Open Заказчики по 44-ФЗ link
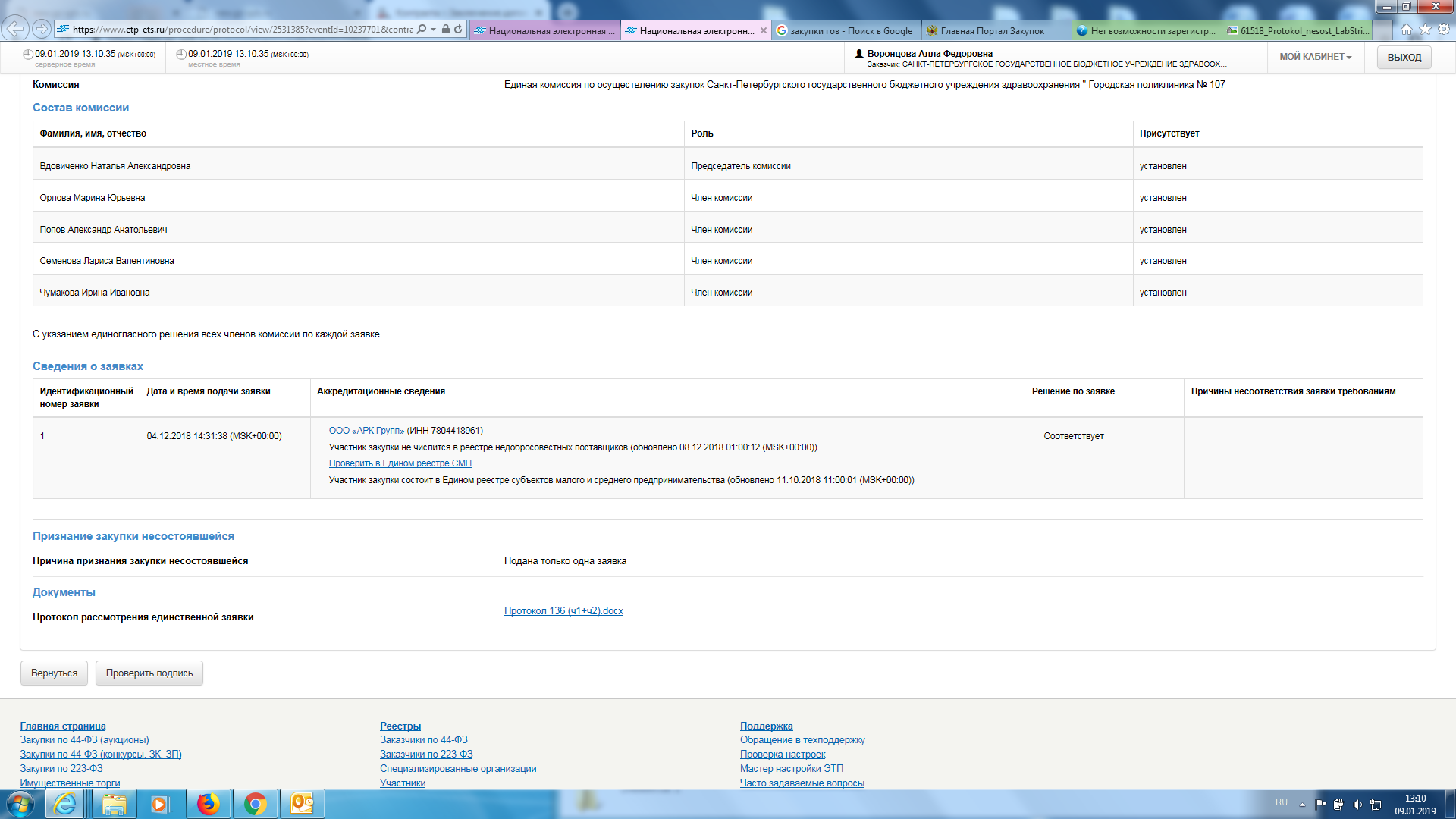Image resolution: width=1456 pixels, height=819 pixels. click(x=424, y=740)
